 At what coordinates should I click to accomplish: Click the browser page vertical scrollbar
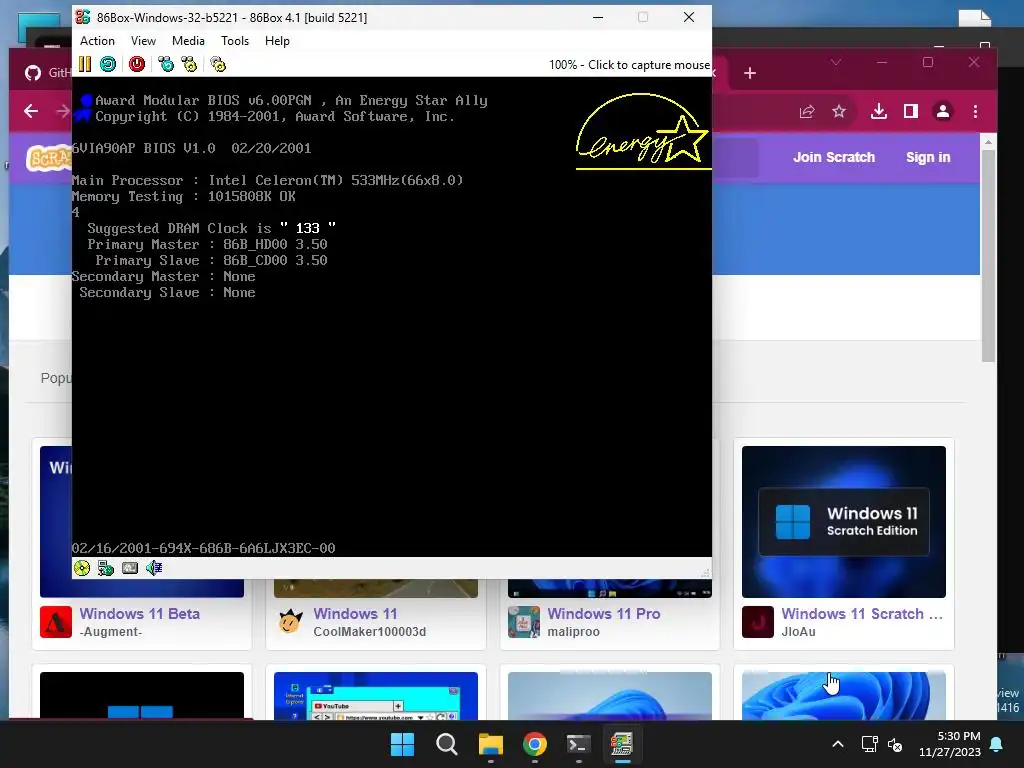(988, 255)
